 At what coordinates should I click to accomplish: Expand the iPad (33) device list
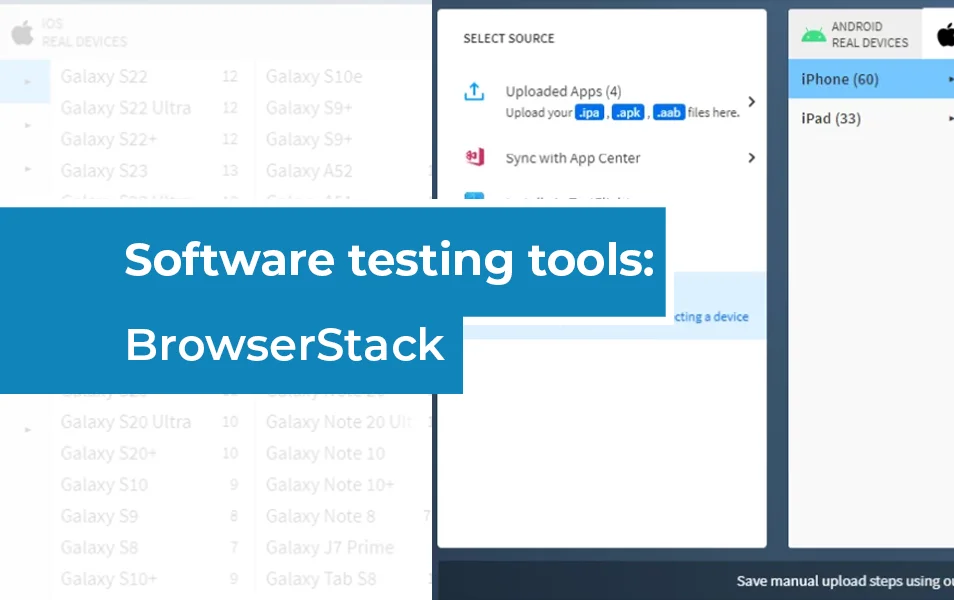click(950, 118)
